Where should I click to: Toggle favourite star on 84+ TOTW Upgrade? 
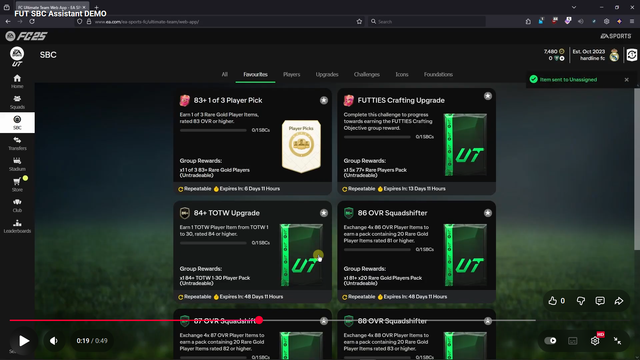324,213
